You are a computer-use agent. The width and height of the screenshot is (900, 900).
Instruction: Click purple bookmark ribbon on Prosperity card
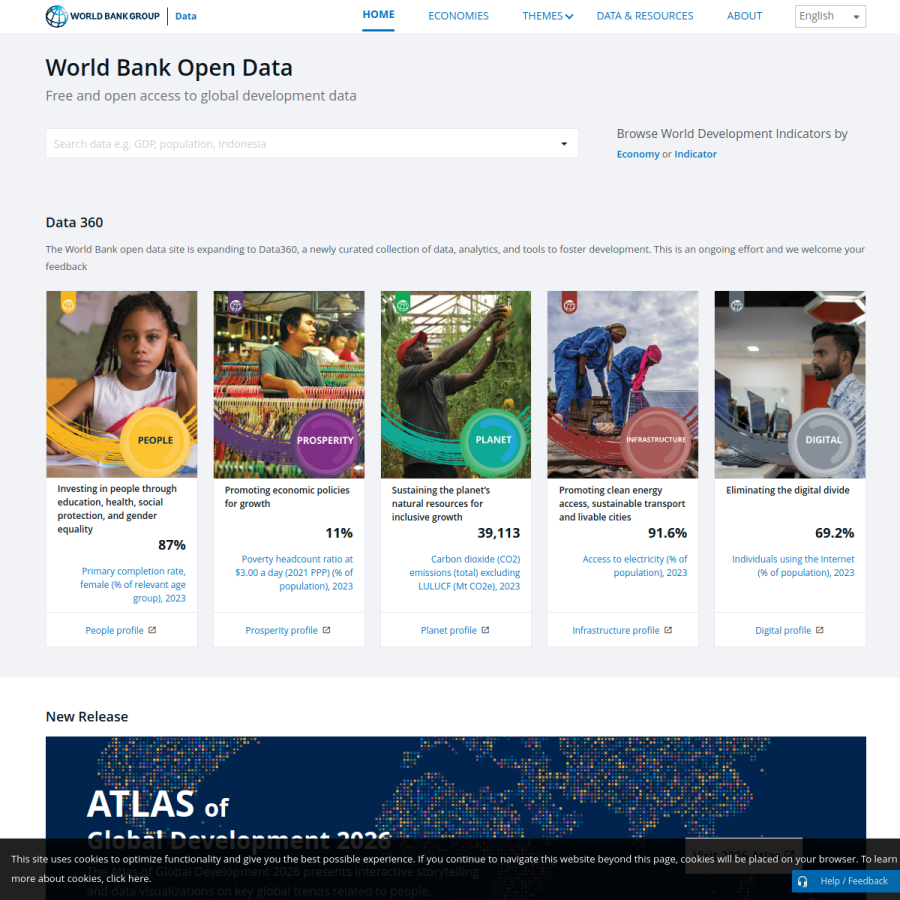235,302
